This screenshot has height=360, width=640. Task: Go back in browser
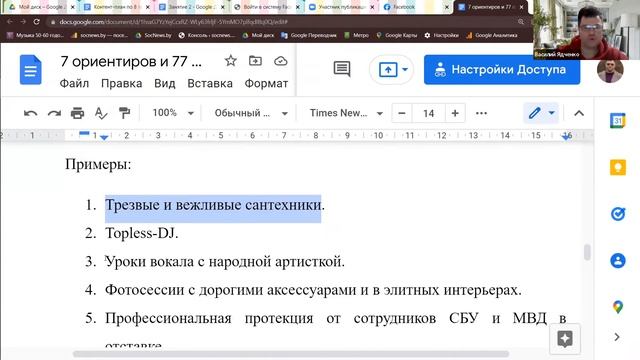point(10,22)
